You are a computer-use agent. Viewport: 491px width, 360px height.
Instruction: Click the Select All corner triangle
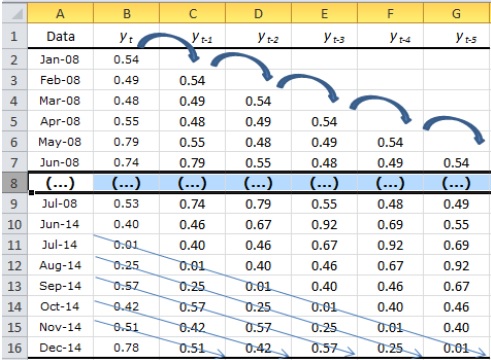pyautogui.click(x=15, y=14)
